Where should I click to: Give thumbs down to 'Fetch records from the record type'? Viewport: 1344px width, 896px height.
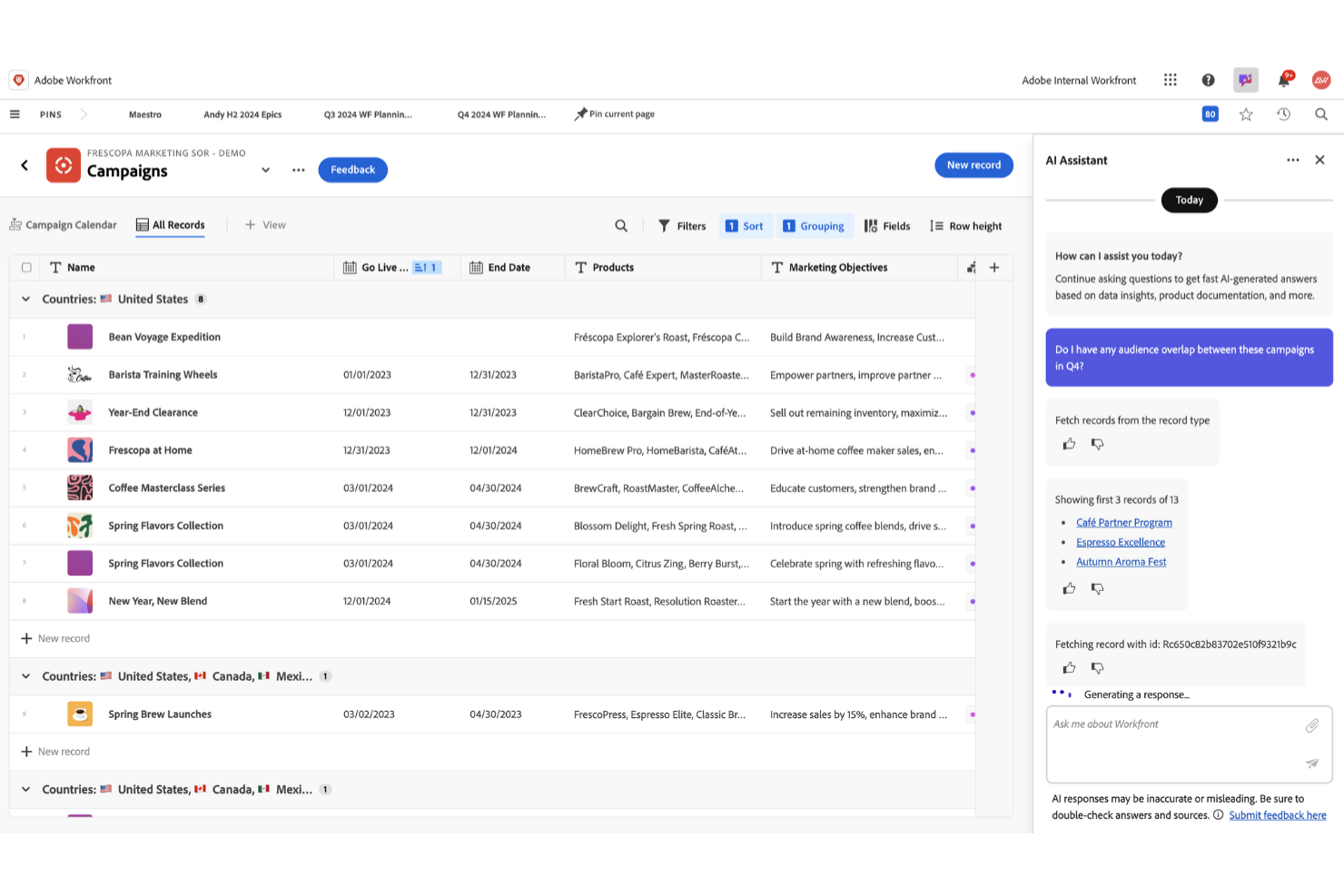(x=1098, y=444)
